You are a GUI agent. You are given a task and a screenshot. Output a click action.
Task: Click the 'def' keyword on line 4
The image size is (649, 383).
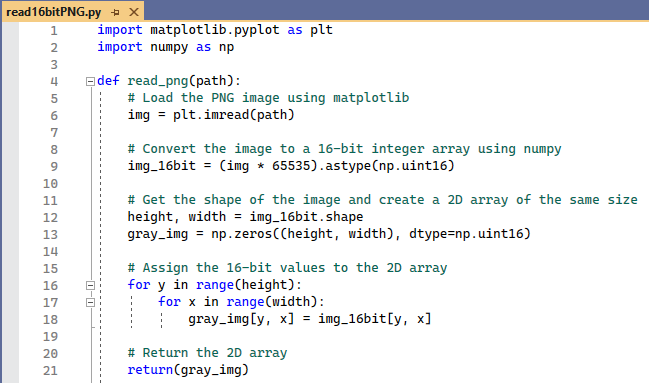click(108, 81)
